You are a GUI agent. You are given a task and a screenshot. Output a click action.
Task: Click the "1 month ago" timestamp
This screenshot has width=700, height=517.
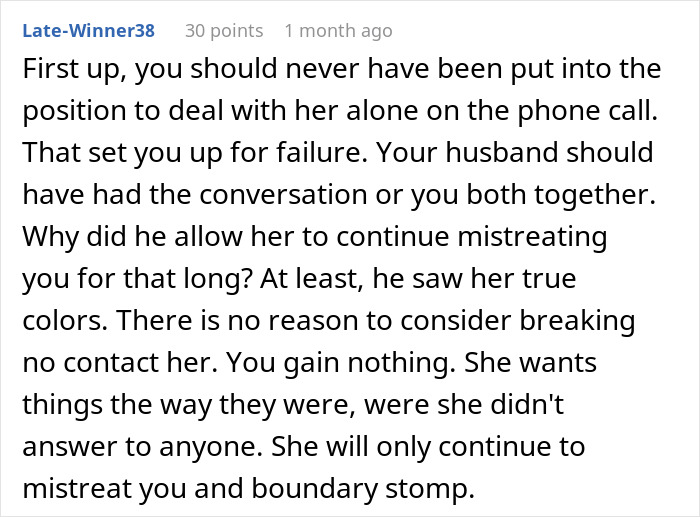(338, 31)
